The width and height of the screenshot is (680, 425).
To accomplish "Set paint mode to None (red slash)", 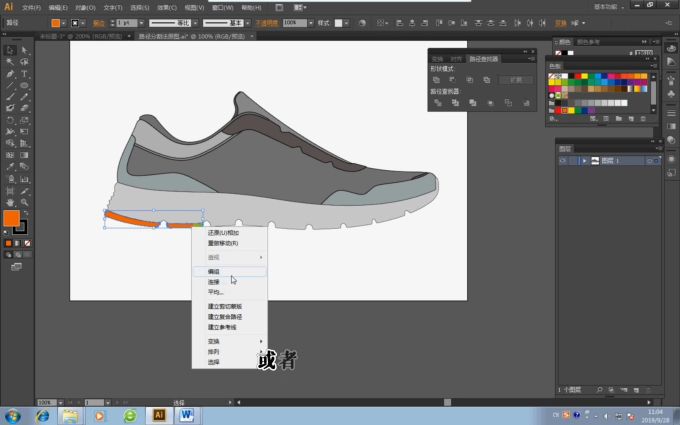I will click(27, 243).
